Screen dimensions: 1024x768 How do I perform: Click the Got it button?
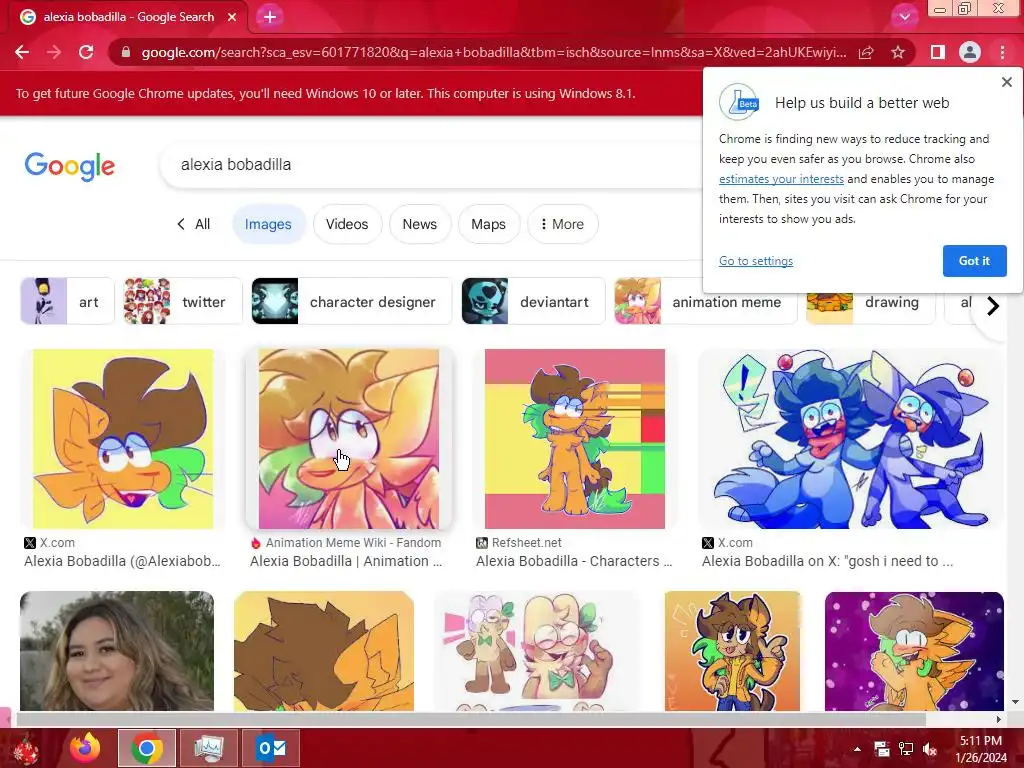click(x=974, y=261)
